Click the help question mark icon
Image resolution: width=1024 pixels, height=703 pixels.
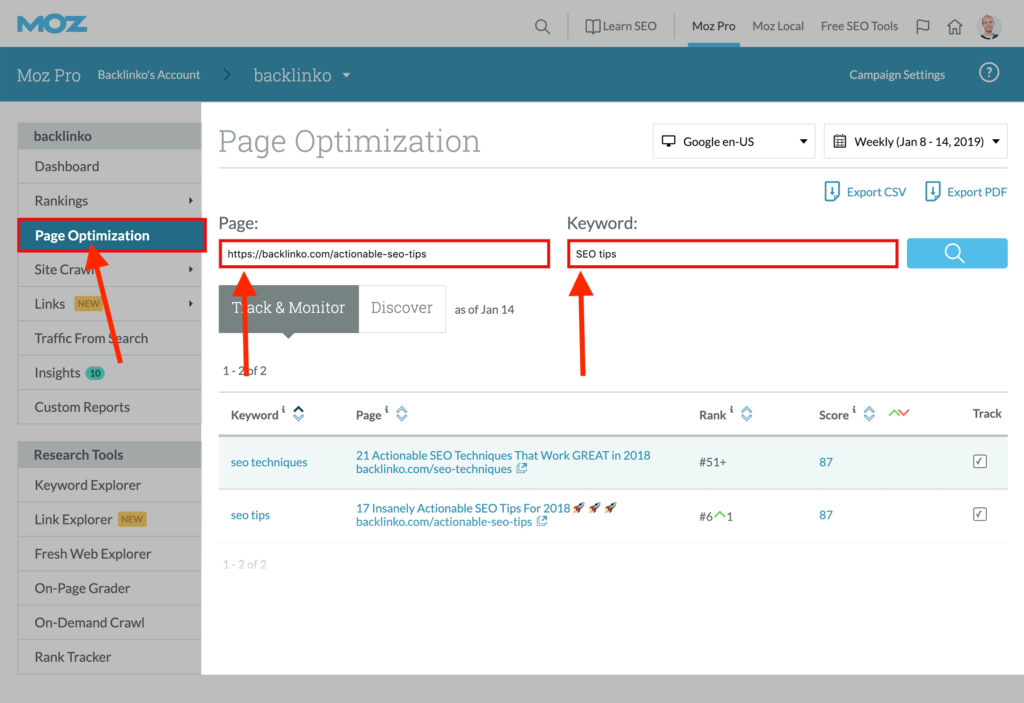[988, 74]
